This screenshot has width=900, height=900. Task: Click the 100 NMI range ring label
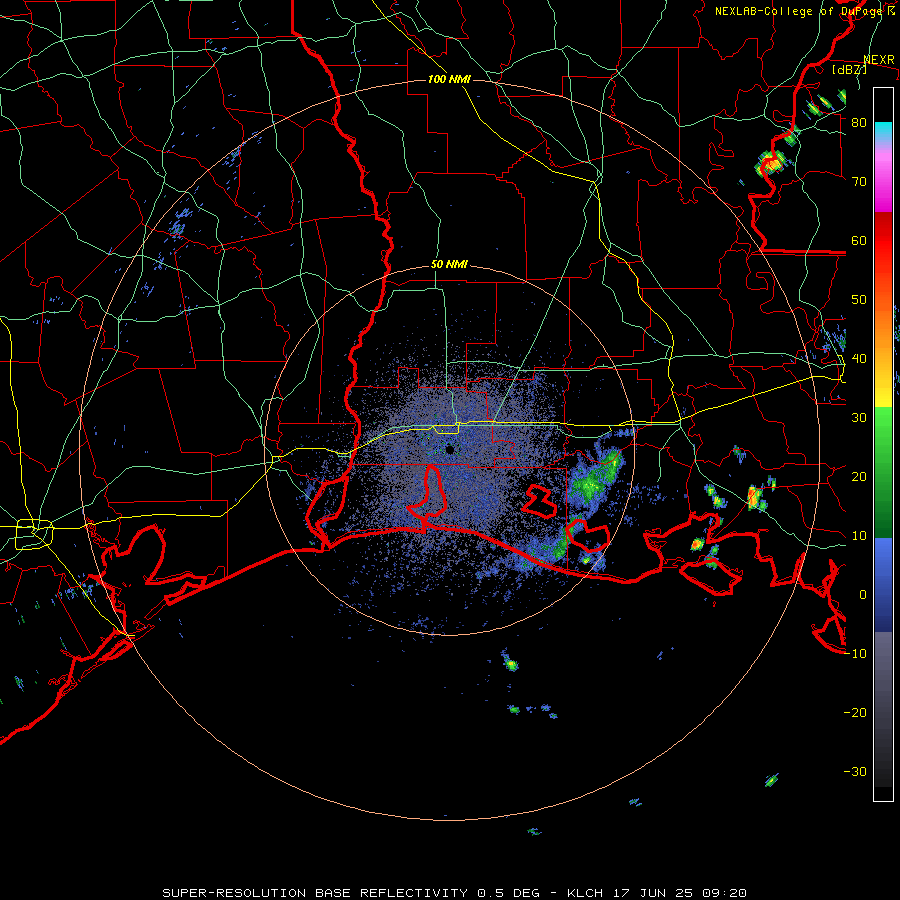tap(449, 79)
